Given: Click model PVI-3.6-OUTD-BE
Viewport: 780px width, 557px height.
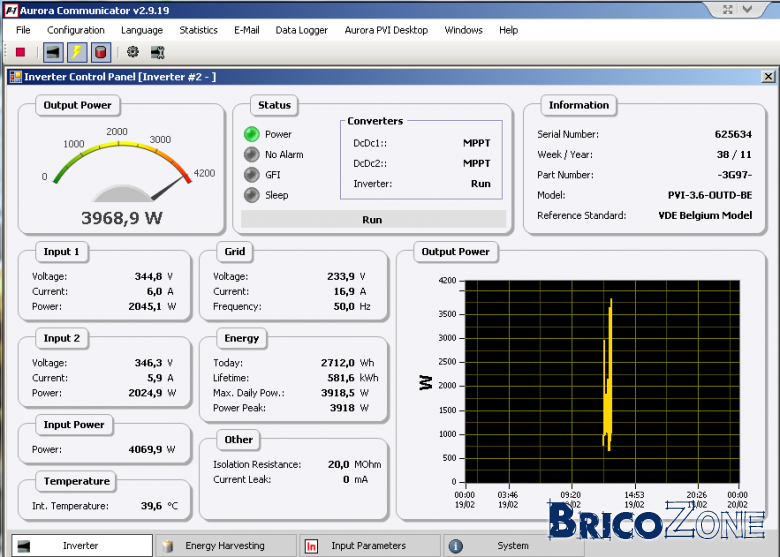Looking at the screenshot, I should 710,195.
